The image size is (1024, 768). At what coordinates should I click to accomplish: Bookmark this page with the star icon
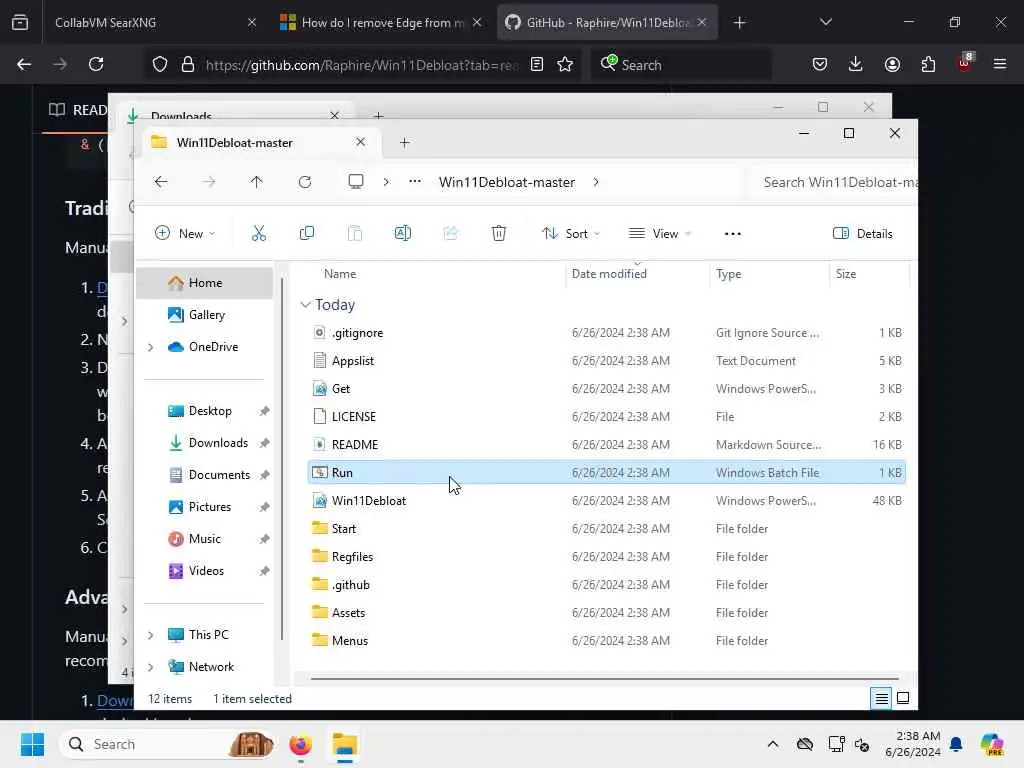pos(565,64)
